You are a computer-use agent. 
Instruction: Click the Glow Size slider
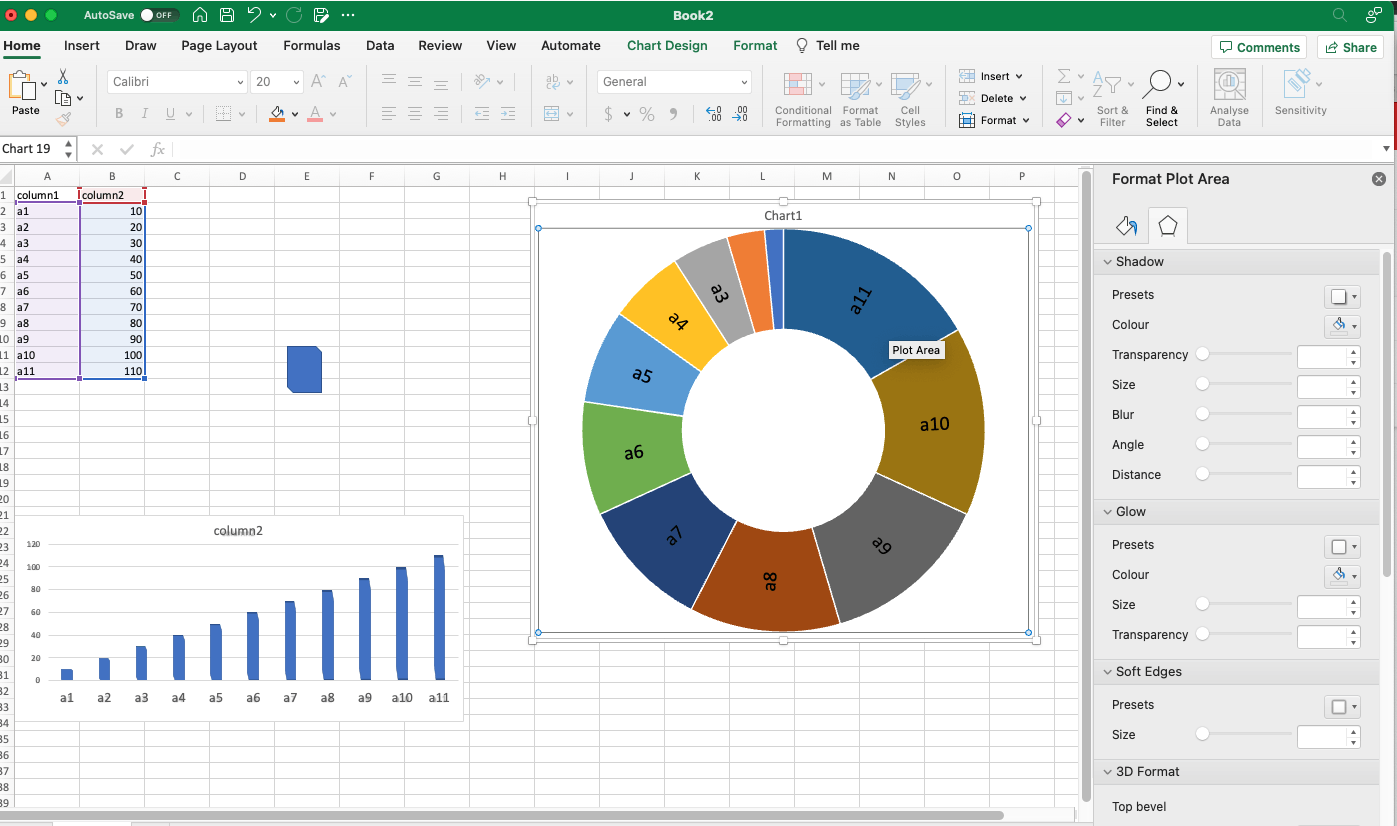[1247, 604]
